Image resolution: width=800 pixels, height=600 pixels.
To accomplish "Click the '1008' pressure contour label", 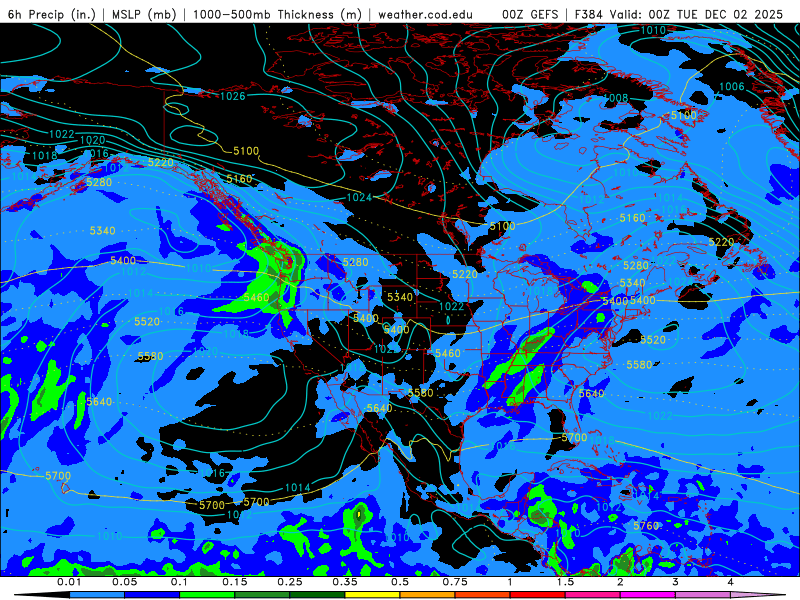I will [x=616, y=98].
